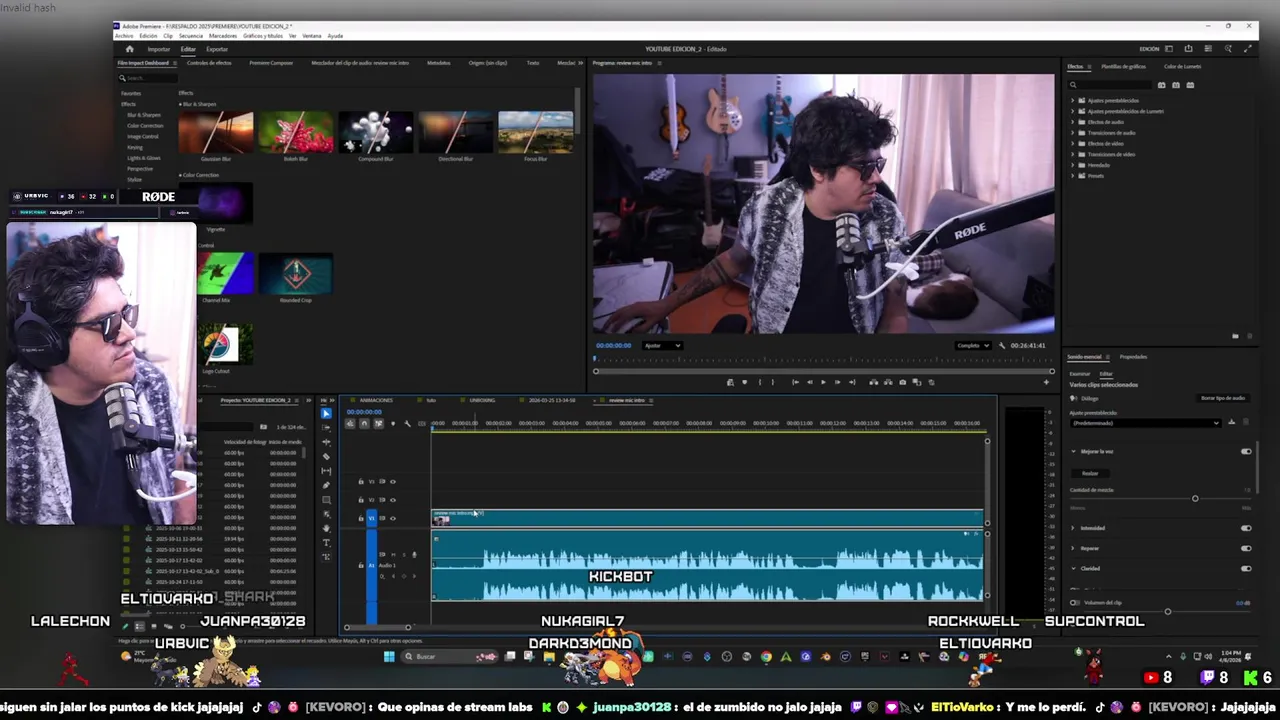Toggle lock on track V3
Viewport: 1280px width, 720px height.
[361, 482]
